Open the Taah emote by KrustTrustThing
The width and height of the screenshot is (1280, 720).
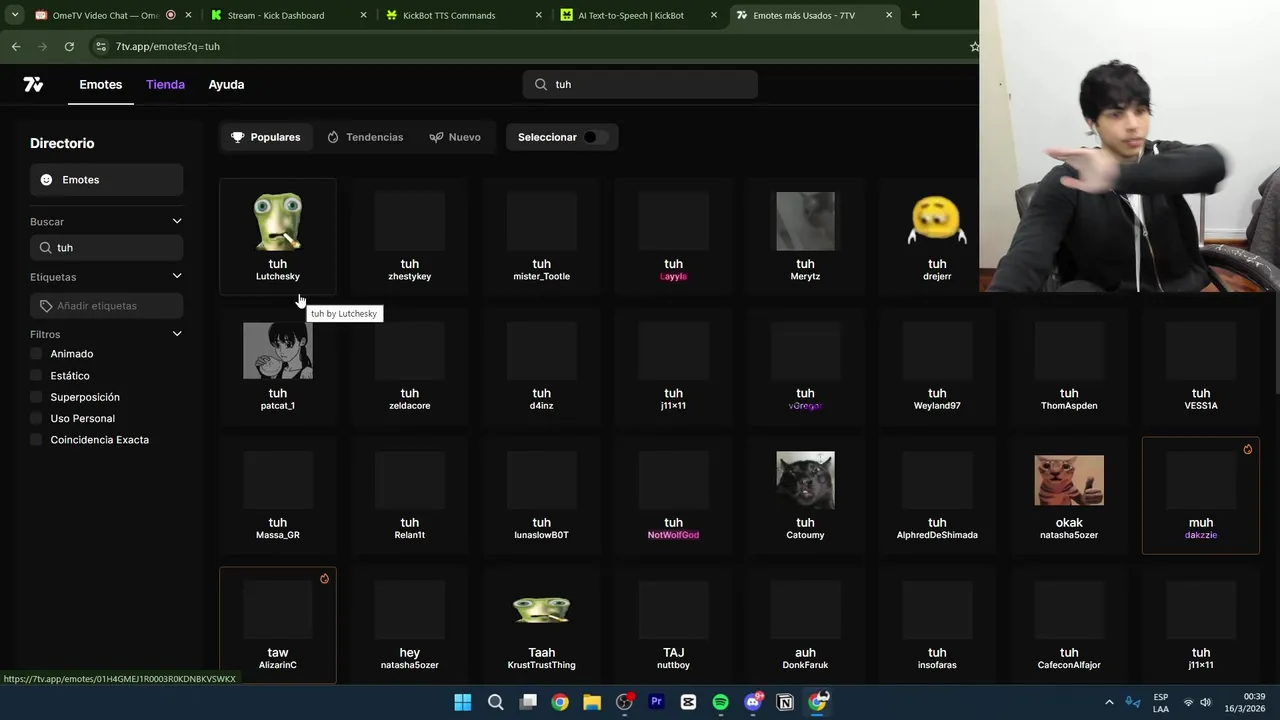point(541,625)
